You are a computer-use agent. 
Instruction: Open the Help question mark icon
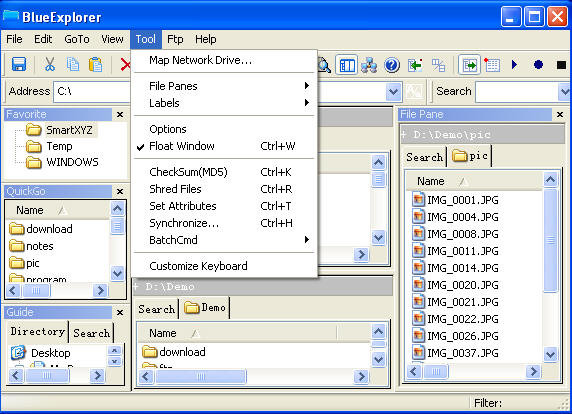[392, 65]
